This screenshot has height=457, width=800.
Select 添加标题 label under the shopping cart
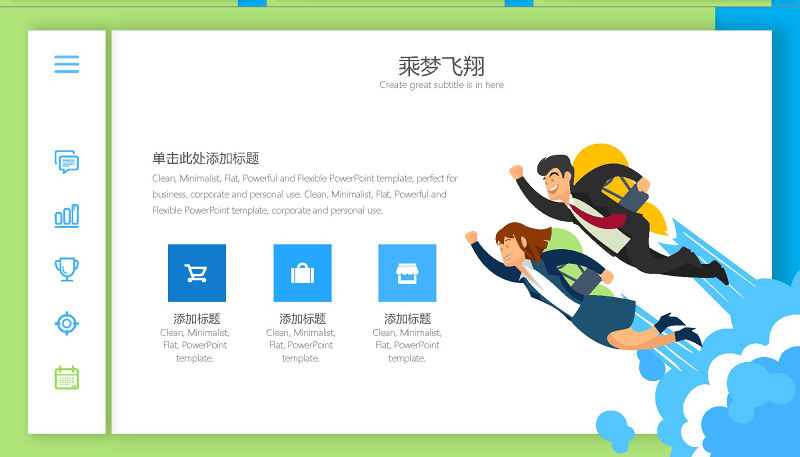click(196, 319)
